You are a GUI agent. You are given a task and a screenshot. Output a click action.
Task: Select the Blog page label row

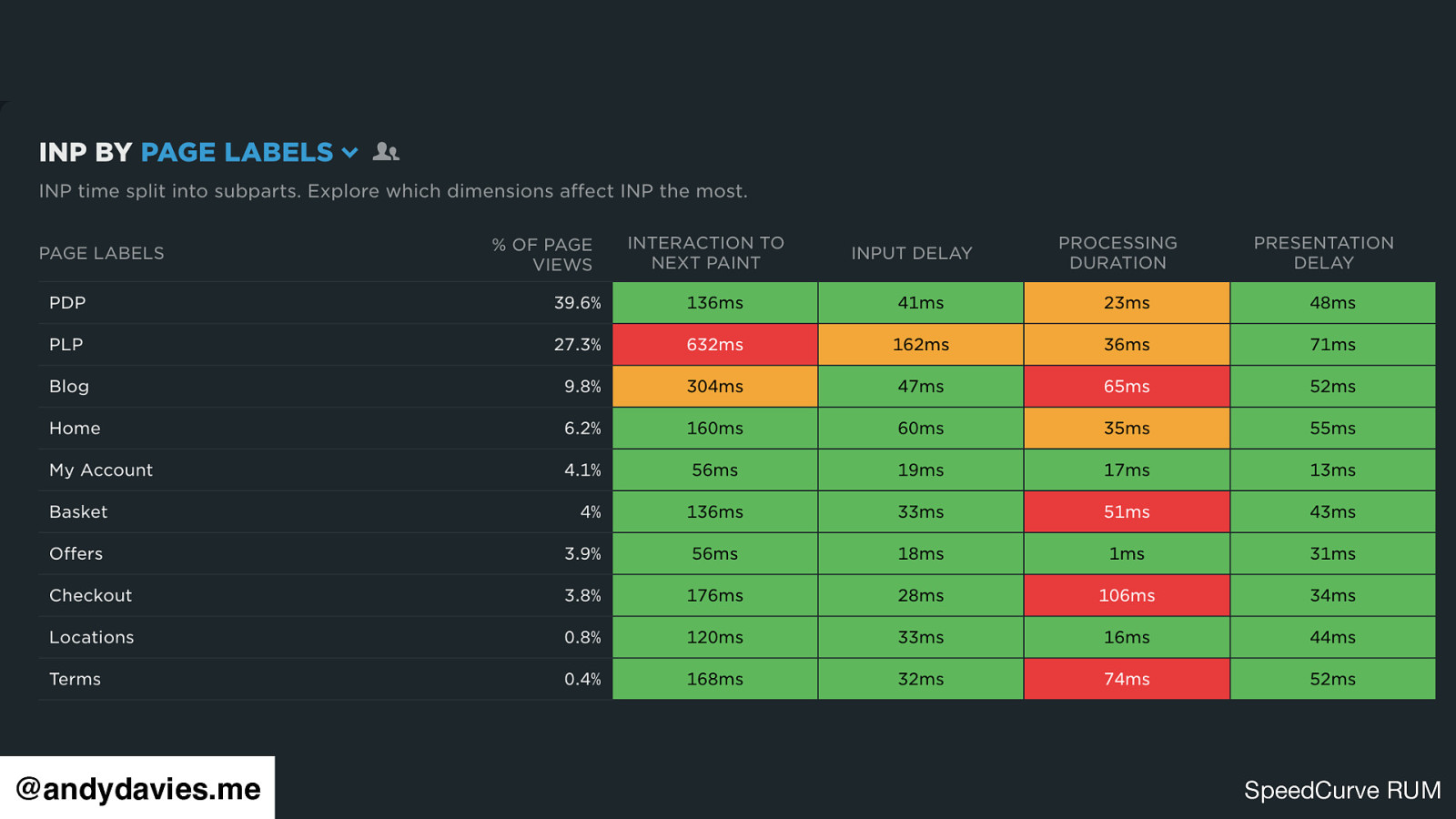[69, 387]
